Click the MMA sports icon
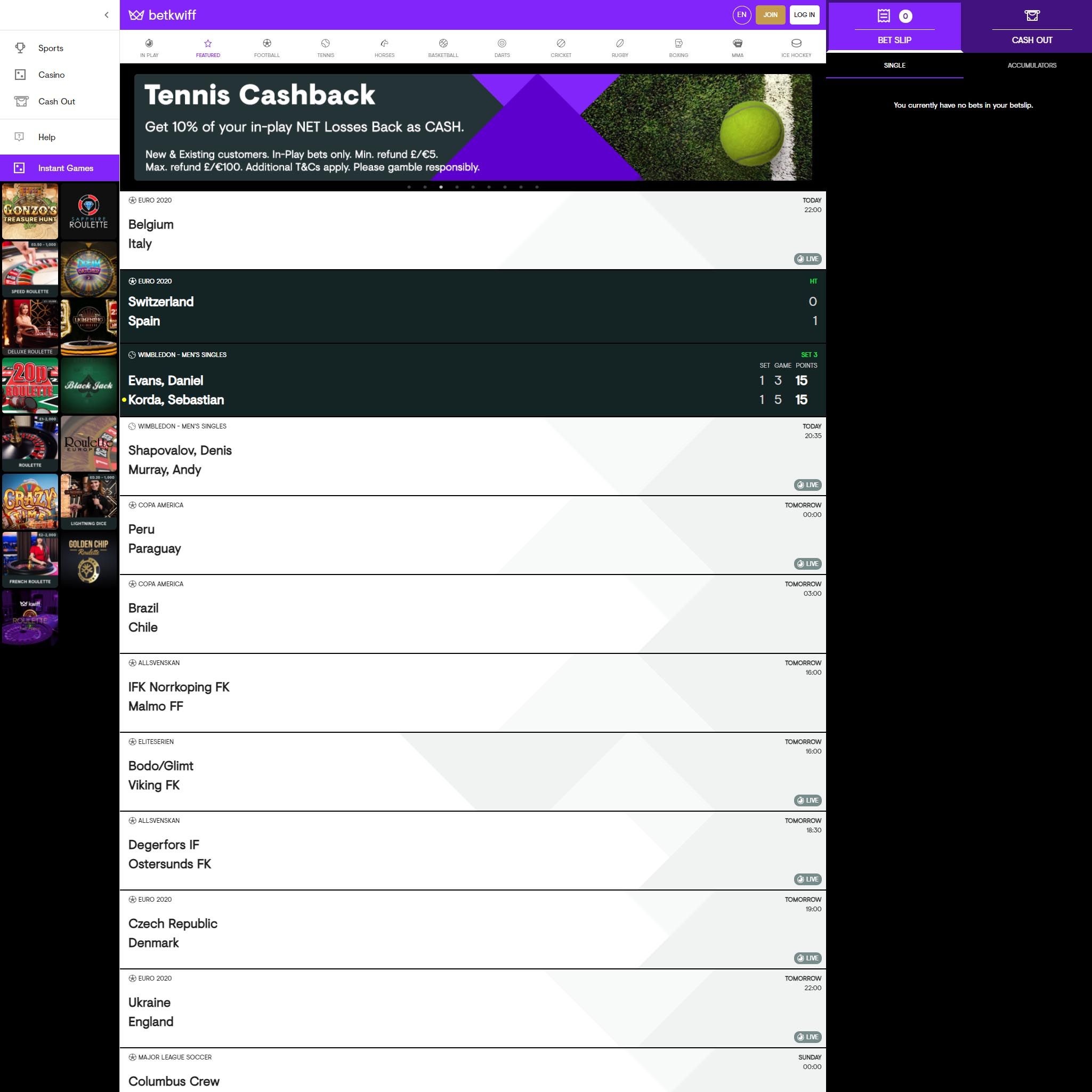 tap(737, 47)
